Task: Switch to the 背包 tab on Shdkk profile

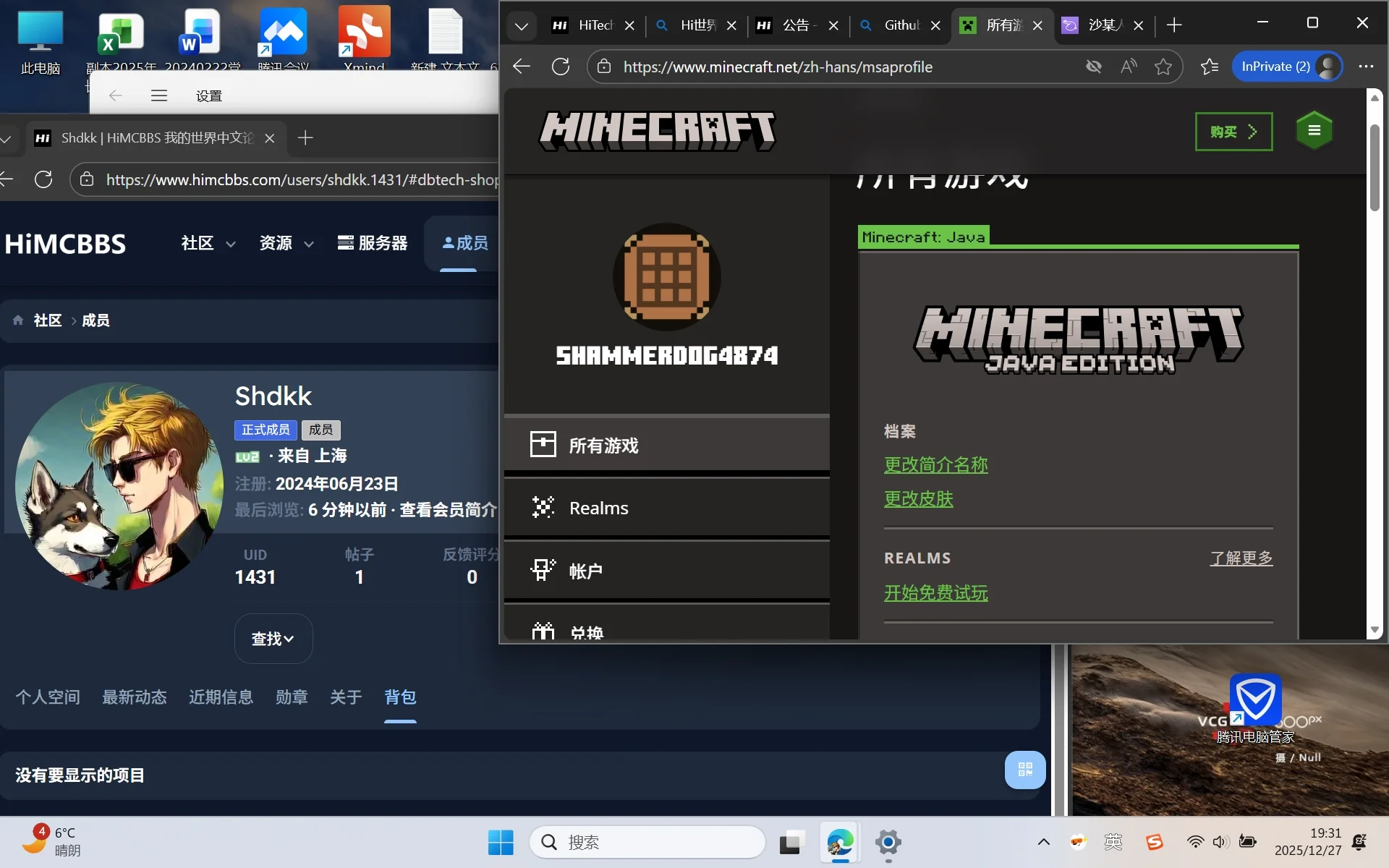Action: [x=400, y=697]
